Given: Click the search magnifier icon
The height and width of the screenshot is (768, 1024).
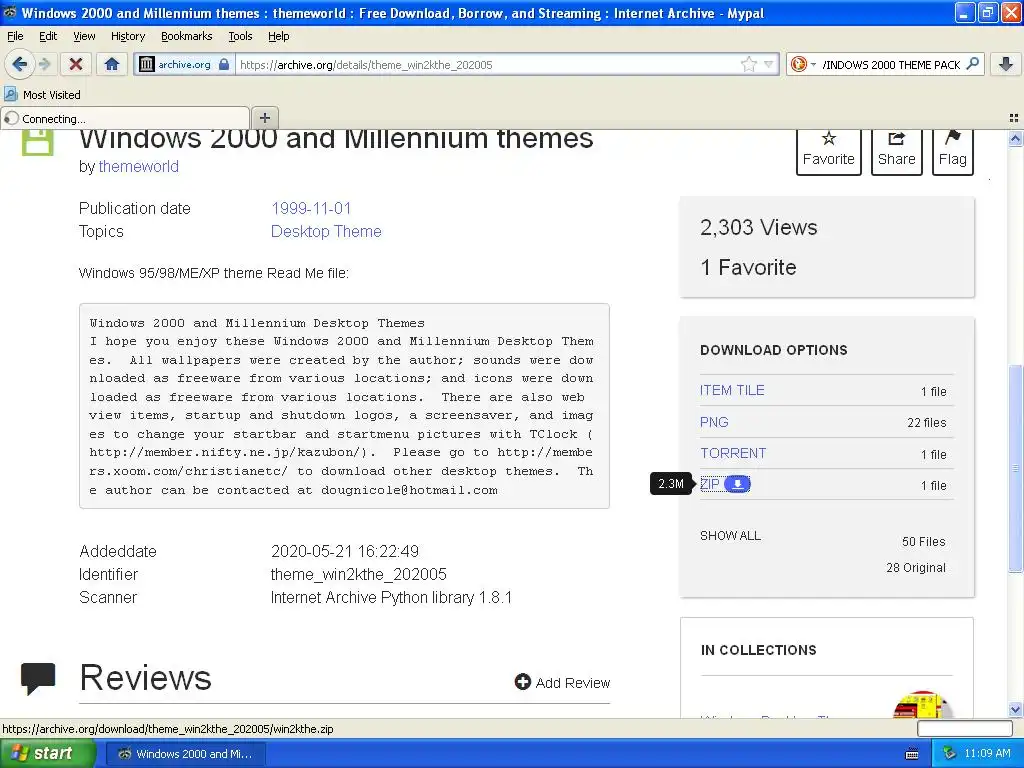Looking at the screenshot, I should (972, 64).
